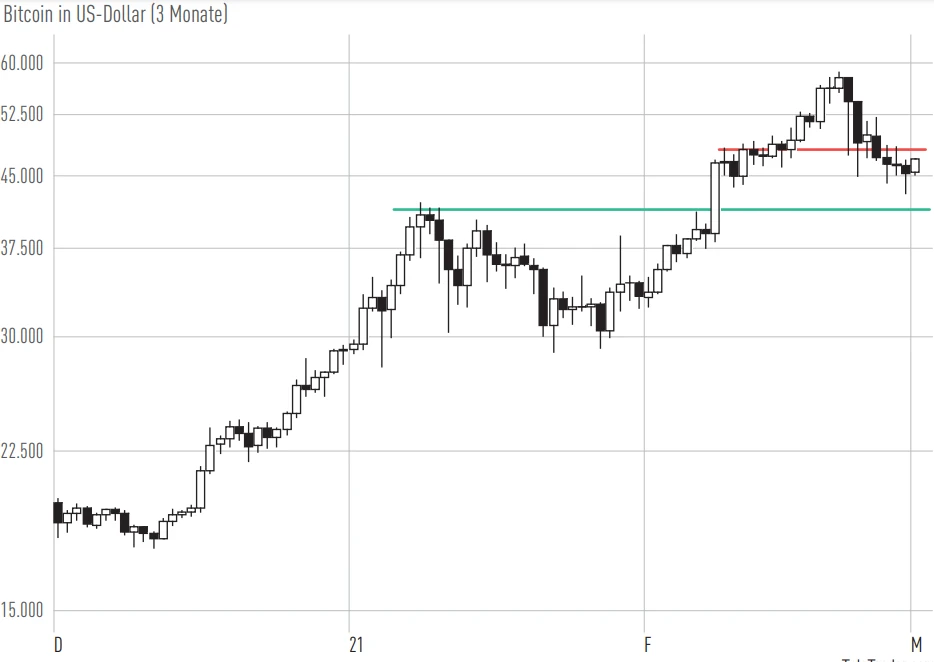Select the 60.000 price axis label
This screenshot has height=662, width=934.
24,63
